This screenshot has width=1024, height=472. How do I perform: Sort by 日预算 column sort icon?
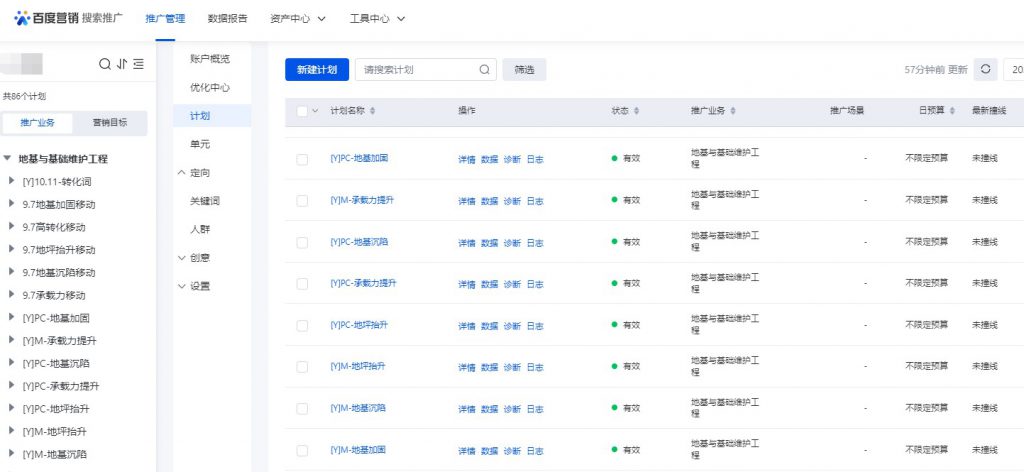(952, 111)
